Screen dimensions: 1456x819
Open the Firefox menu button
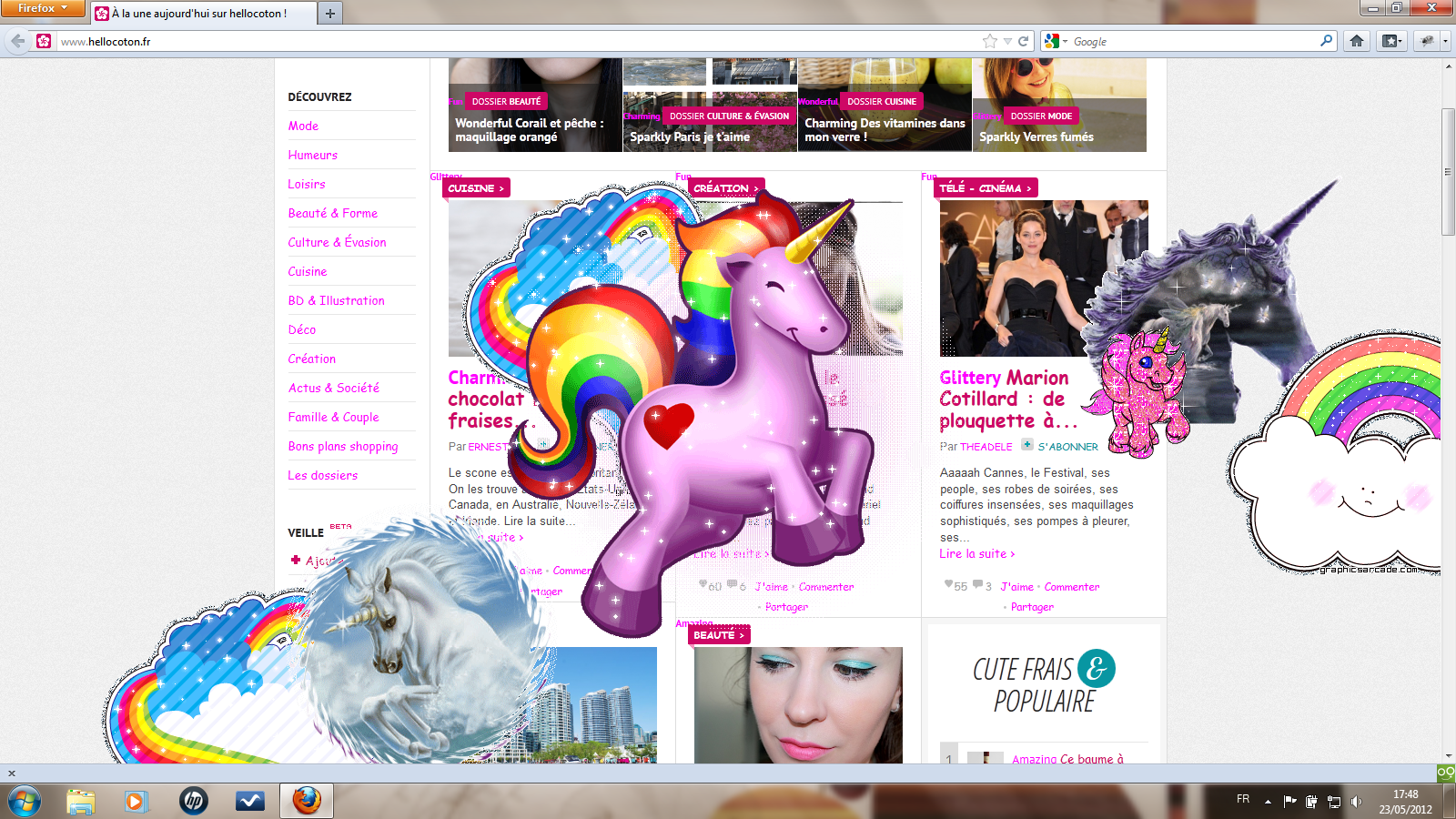point(43,8)
